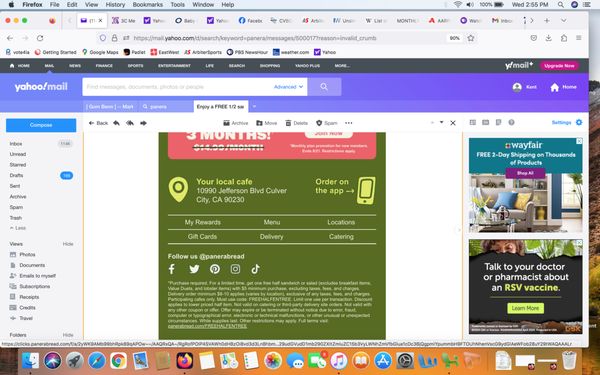600x375 pixels.
Task: Click the reply arrow icon
Action: 116,123
